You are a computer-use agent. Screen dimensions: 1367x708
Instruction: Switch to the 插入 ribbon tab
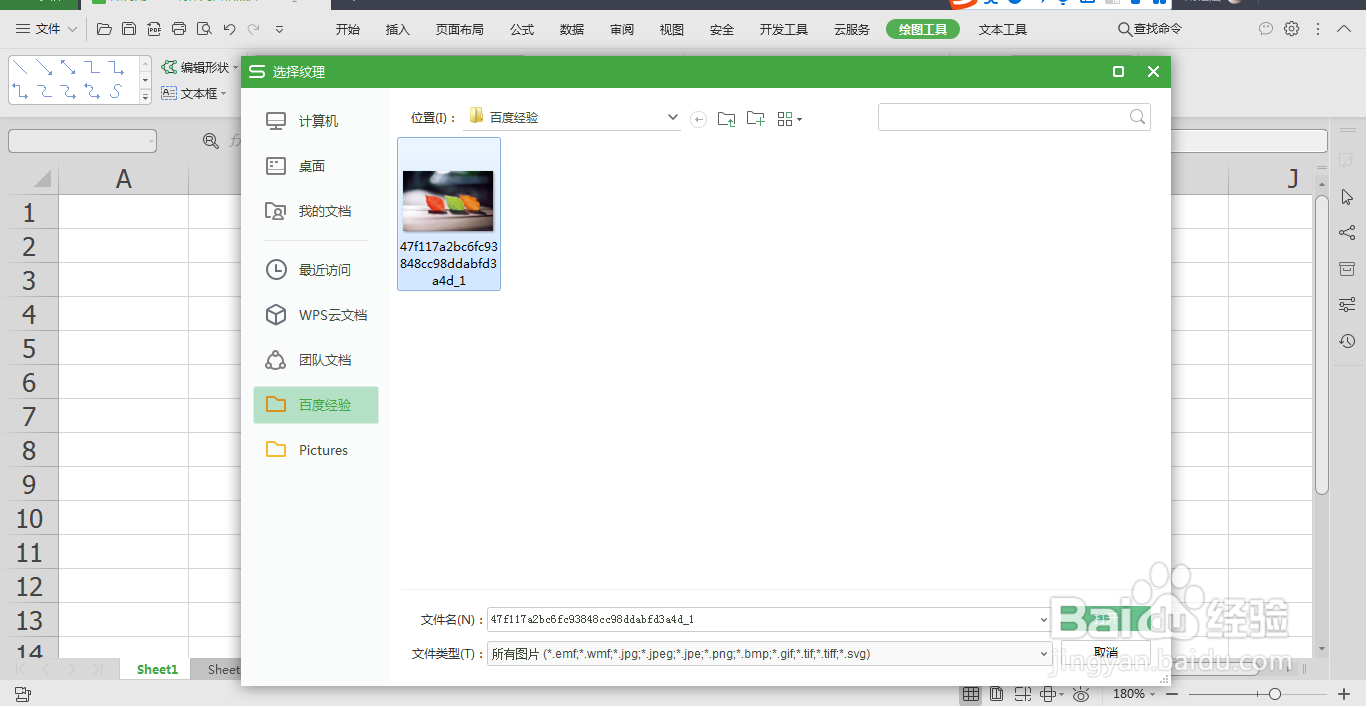click(397, 29)
